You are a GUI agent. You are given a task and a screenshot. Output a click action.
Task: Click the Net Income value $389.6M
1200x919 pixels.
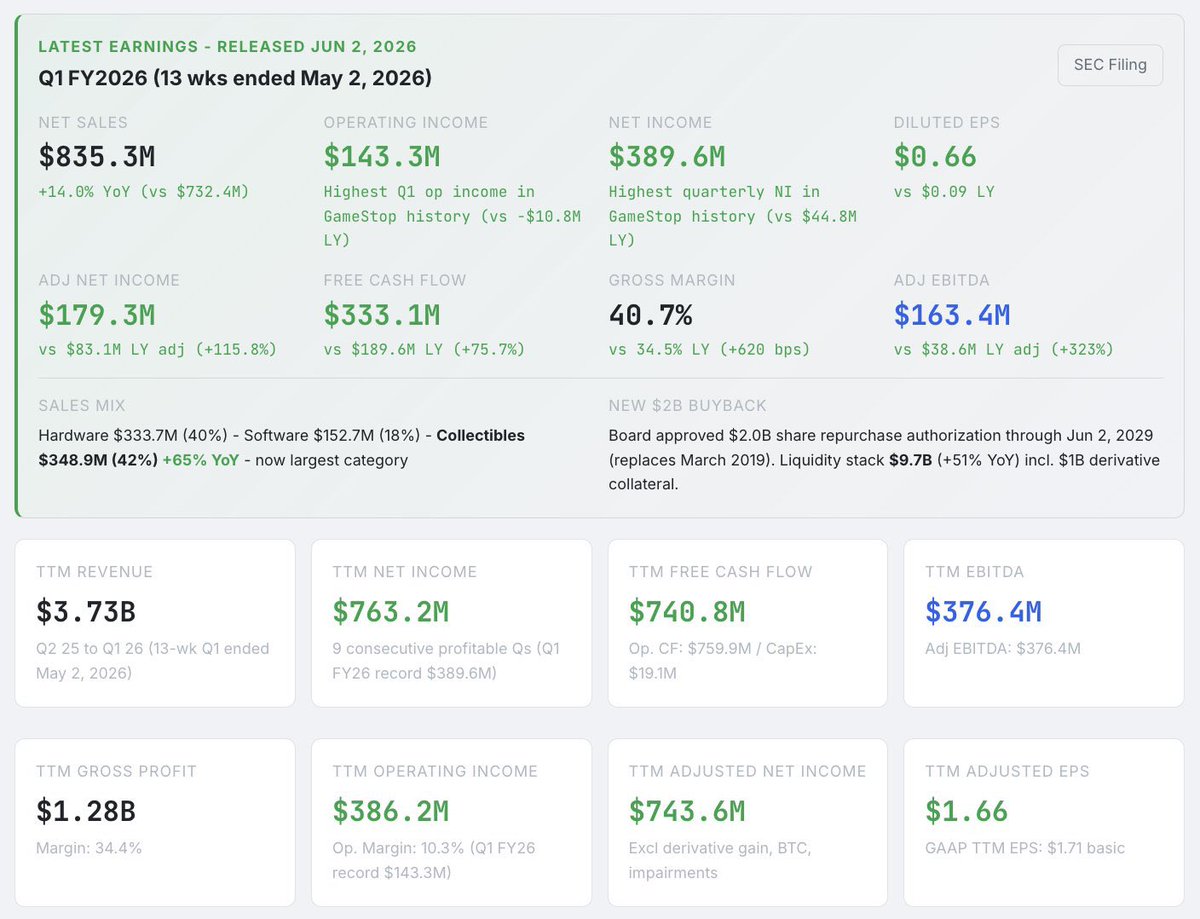[667, 157]
